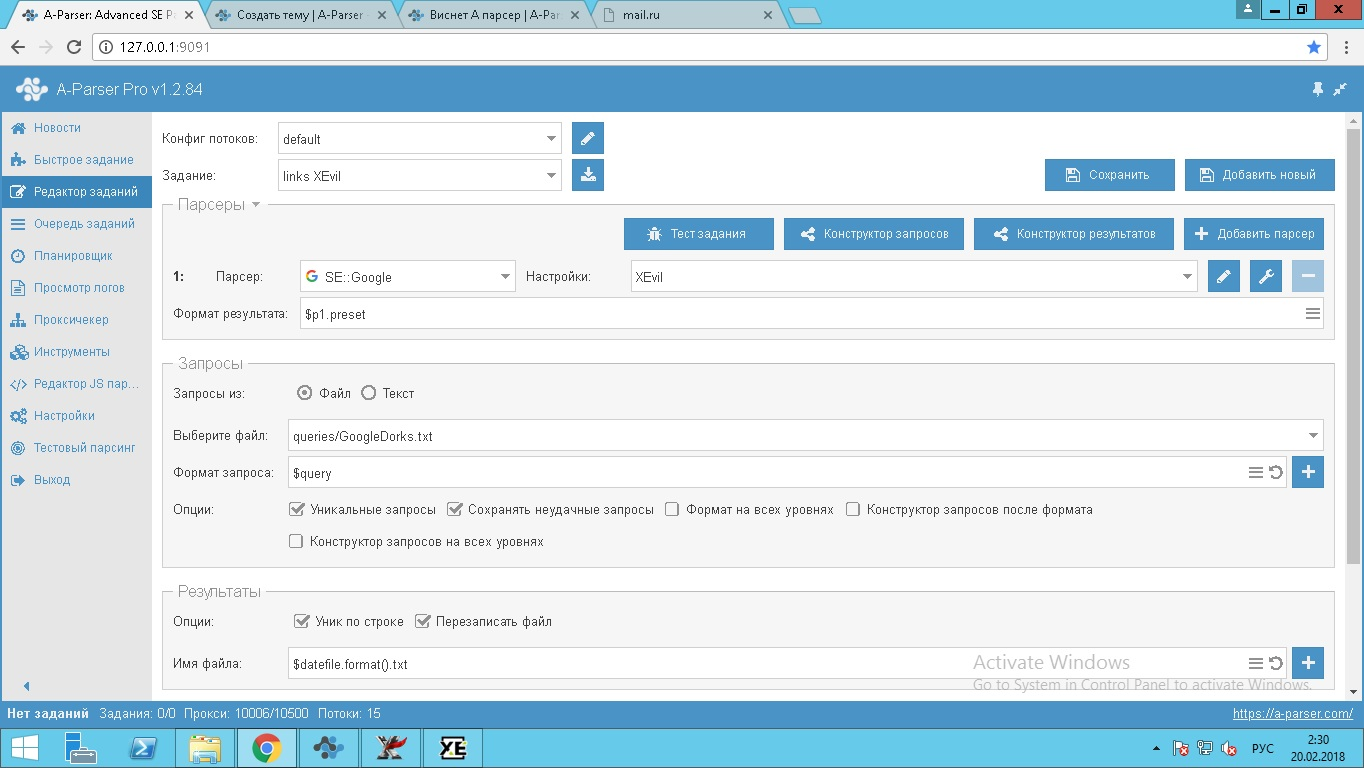Screen dimensions: 1364x768
Task: Open the Новости section
Action: pyautogui.click(x=57, y=128)
